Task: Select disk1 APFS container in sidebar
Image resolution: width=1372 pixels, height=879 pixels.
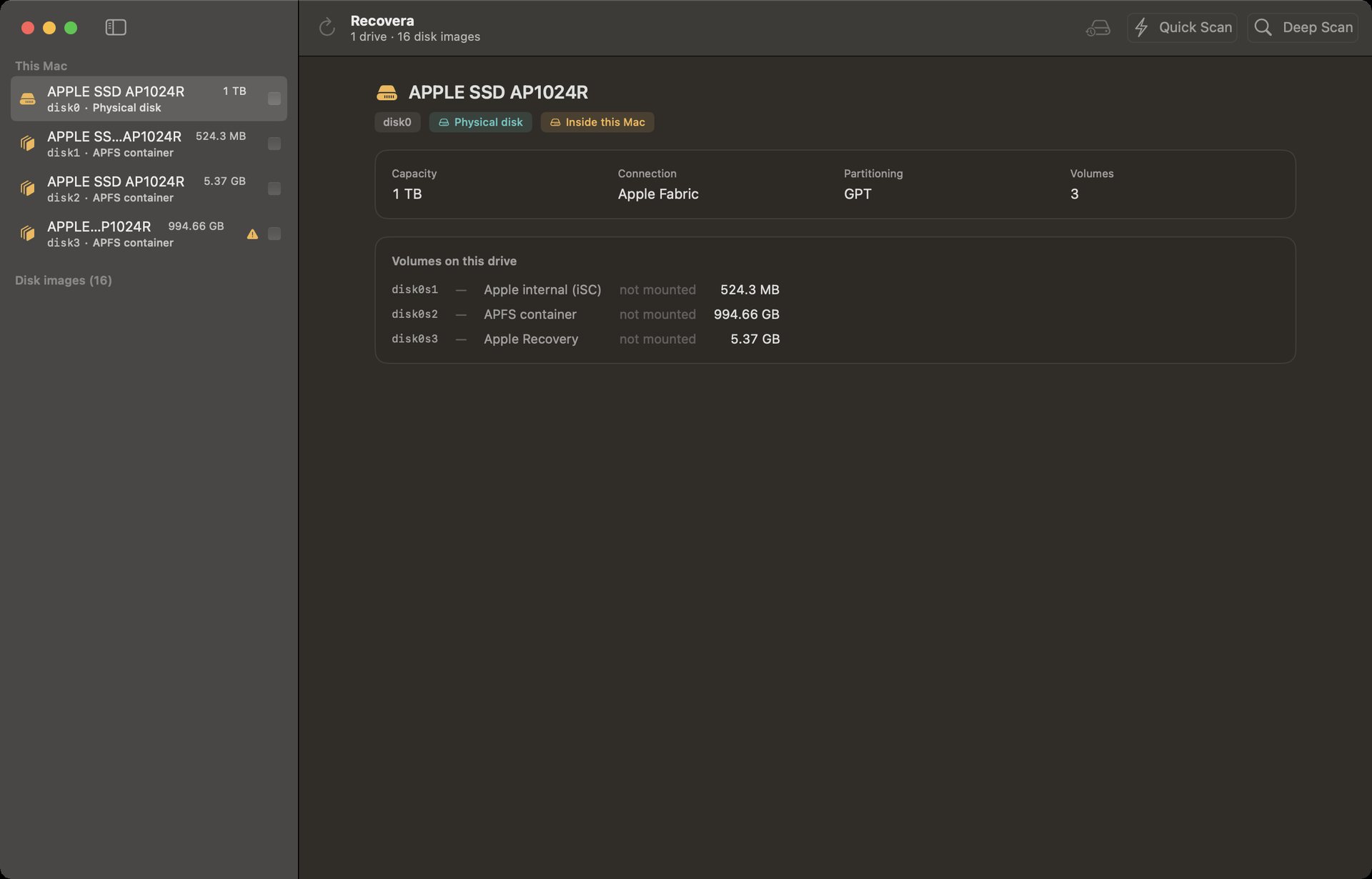Action: pyautogui.click(x=149, y=144)
